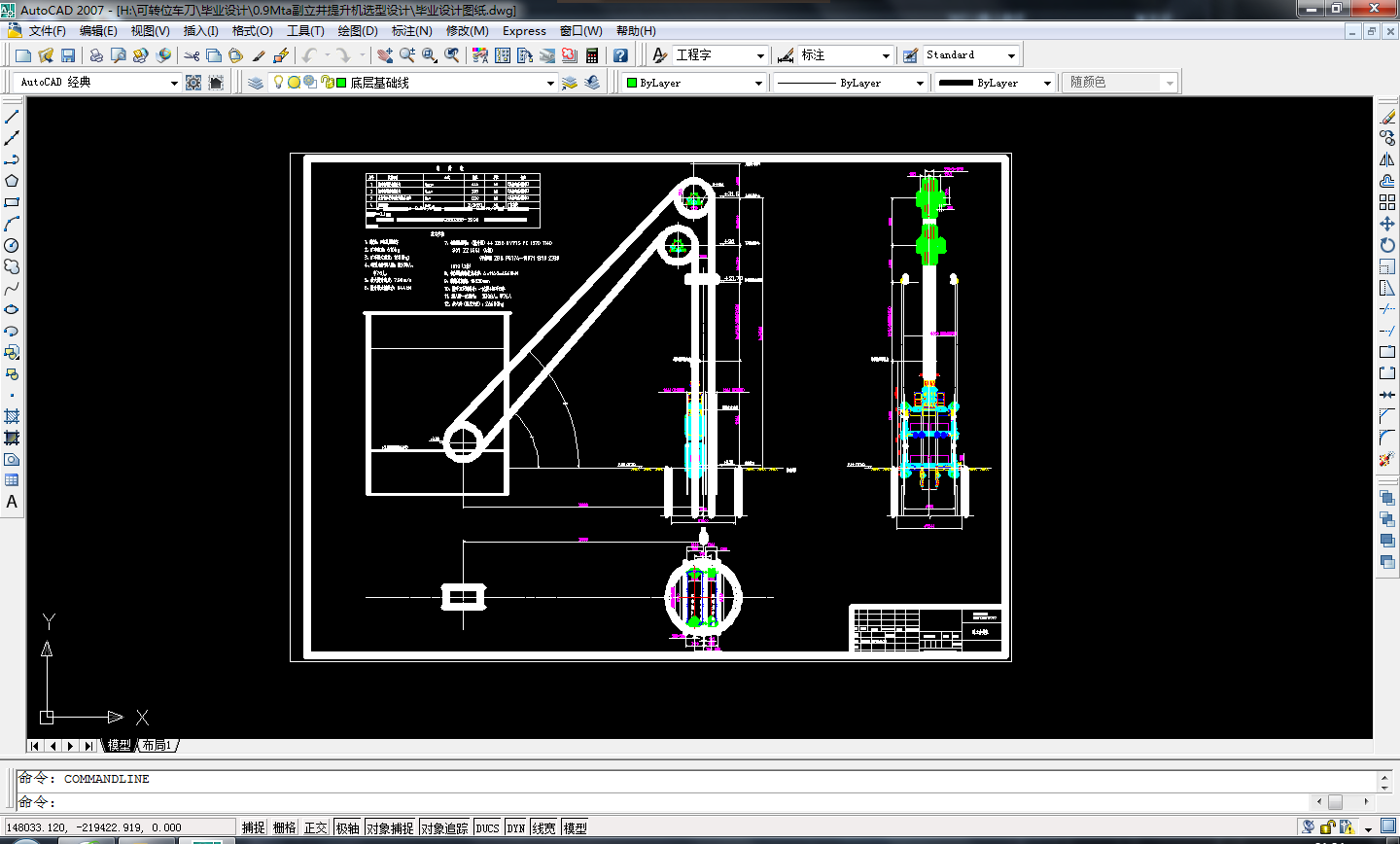Activate the Pan realtime tool
Screen dimensions: 1400x844
click(x=385, y=55)
